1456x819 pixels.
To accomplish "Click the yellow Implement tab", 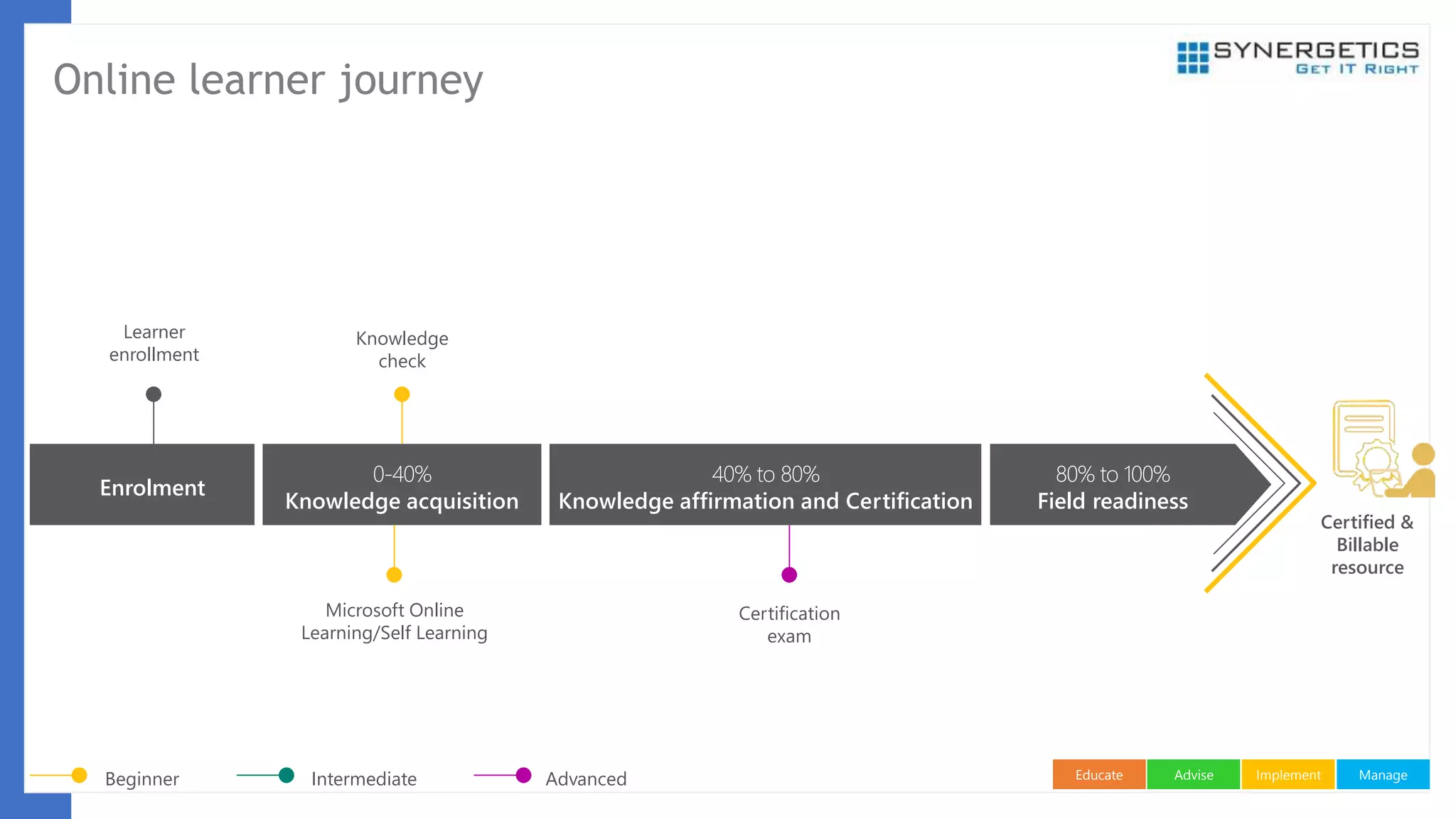I will click(x=1288, y=774).
